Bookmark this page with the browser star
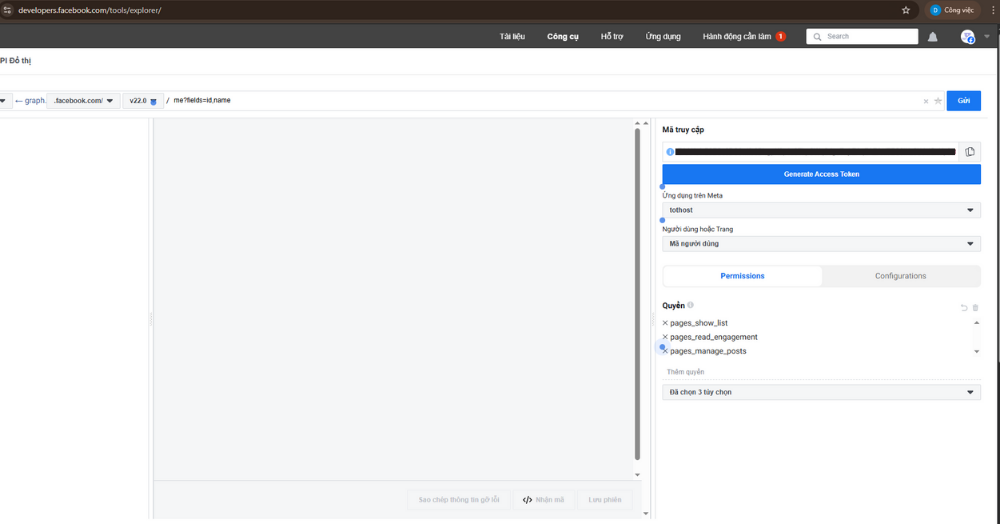 (906, 10)
